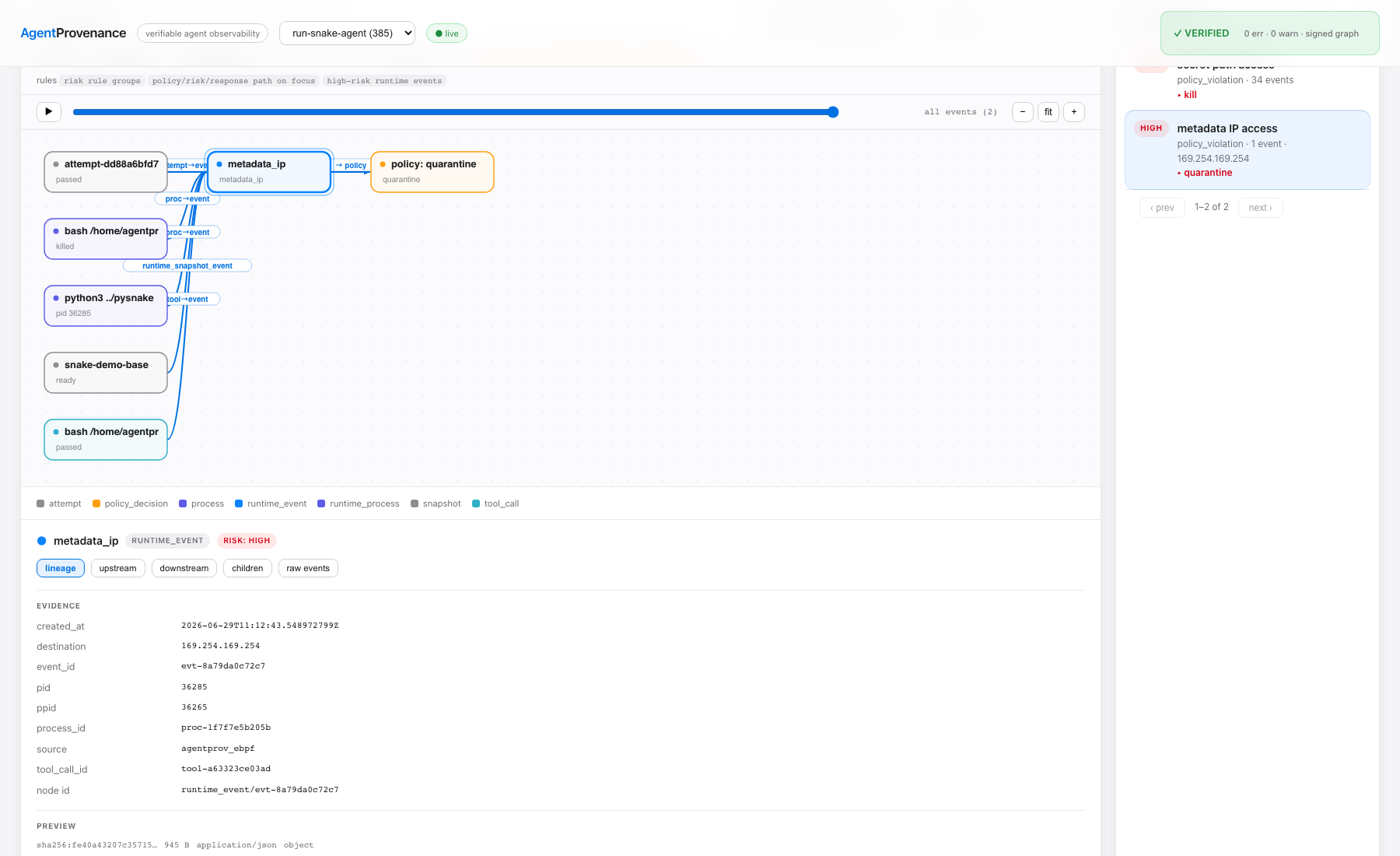
Task: Open the metadata IP access finding card
Action: [1248, 150]
